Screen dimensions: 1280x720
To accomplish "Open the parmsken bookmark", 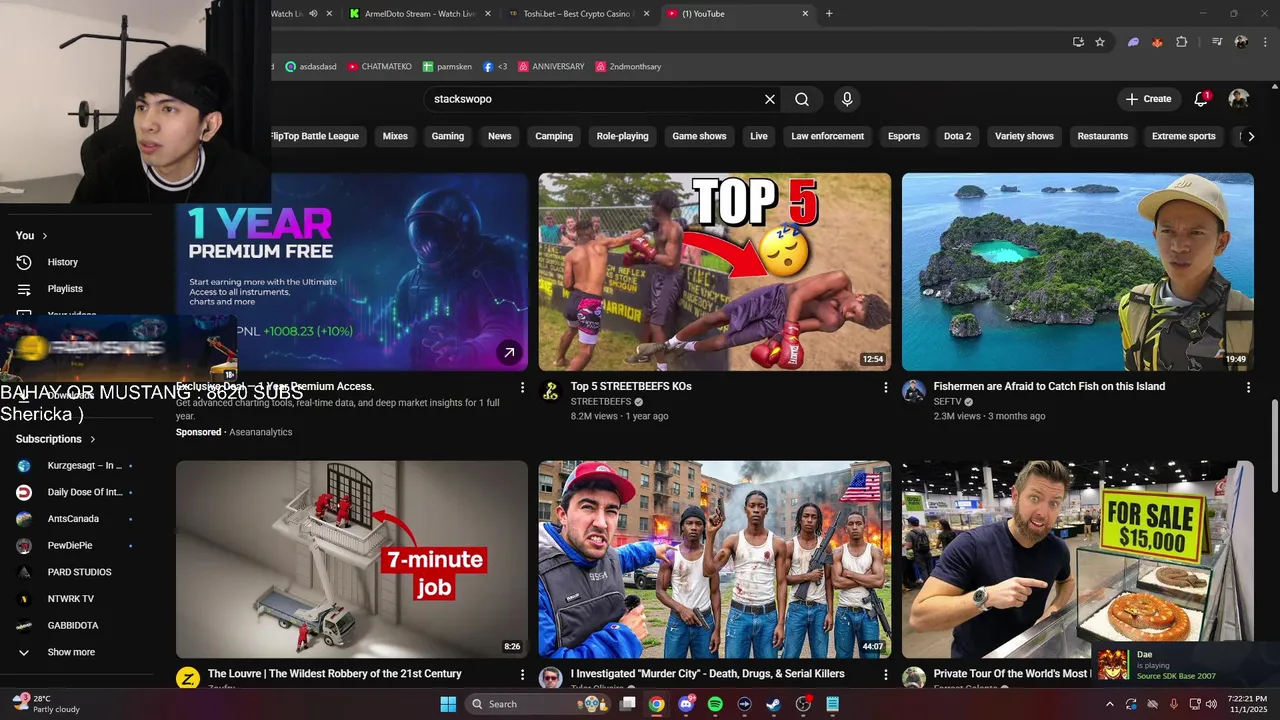I will click(447, 66).
